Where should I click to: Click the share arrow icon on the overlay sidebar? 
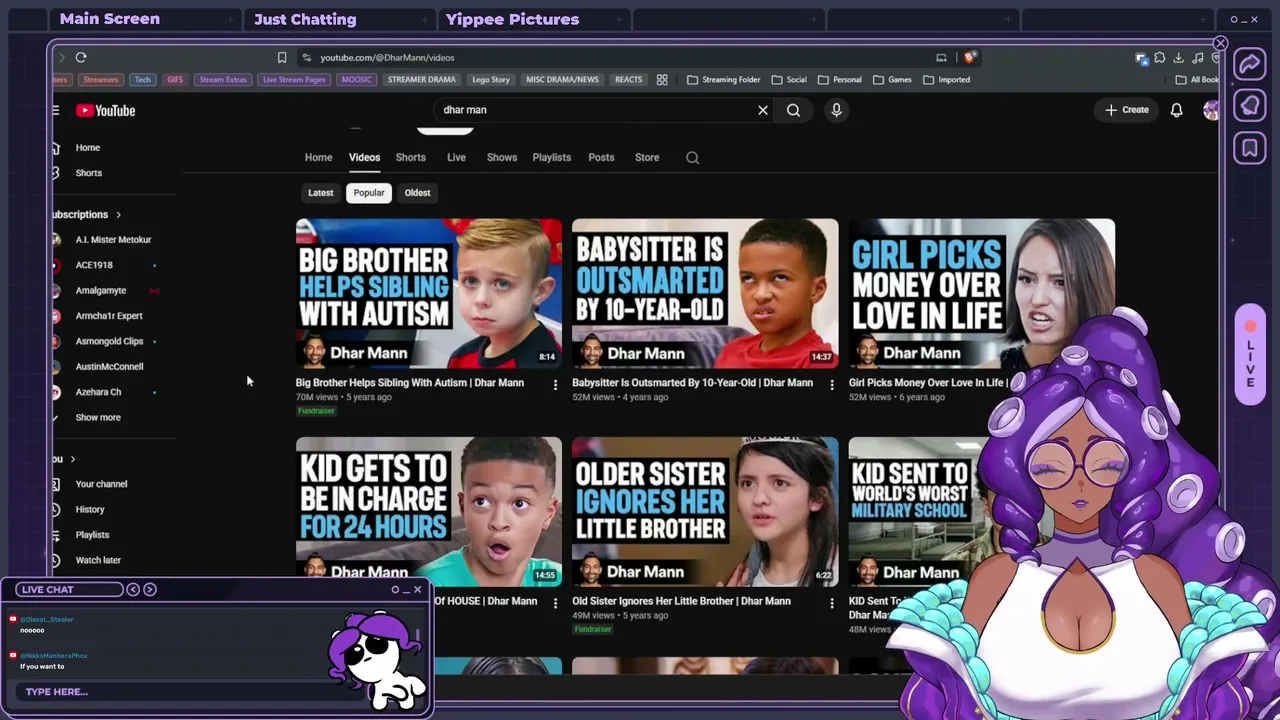(x=1250, y=65)
